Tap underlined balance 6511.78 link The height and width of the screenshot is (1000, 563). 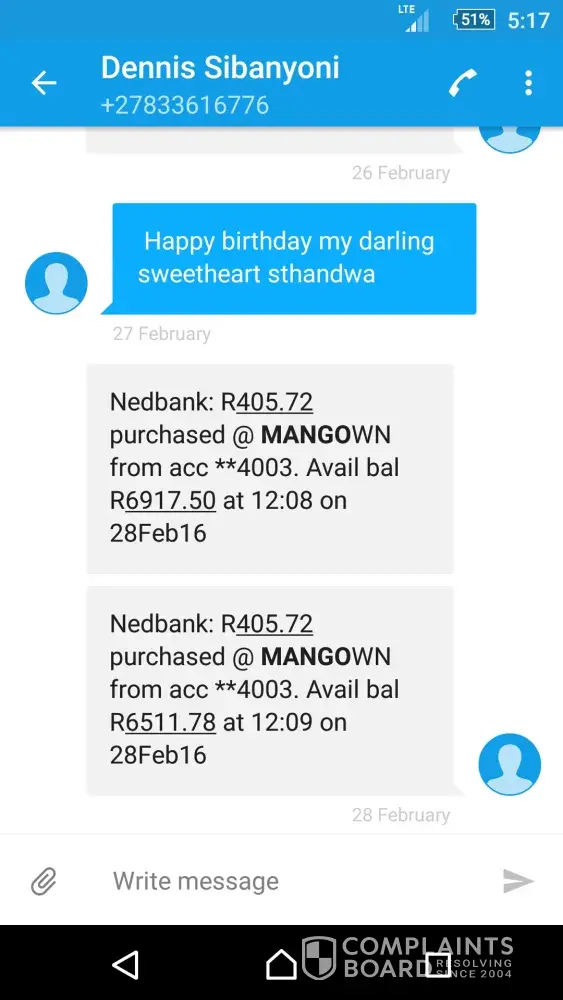(170, 723)
